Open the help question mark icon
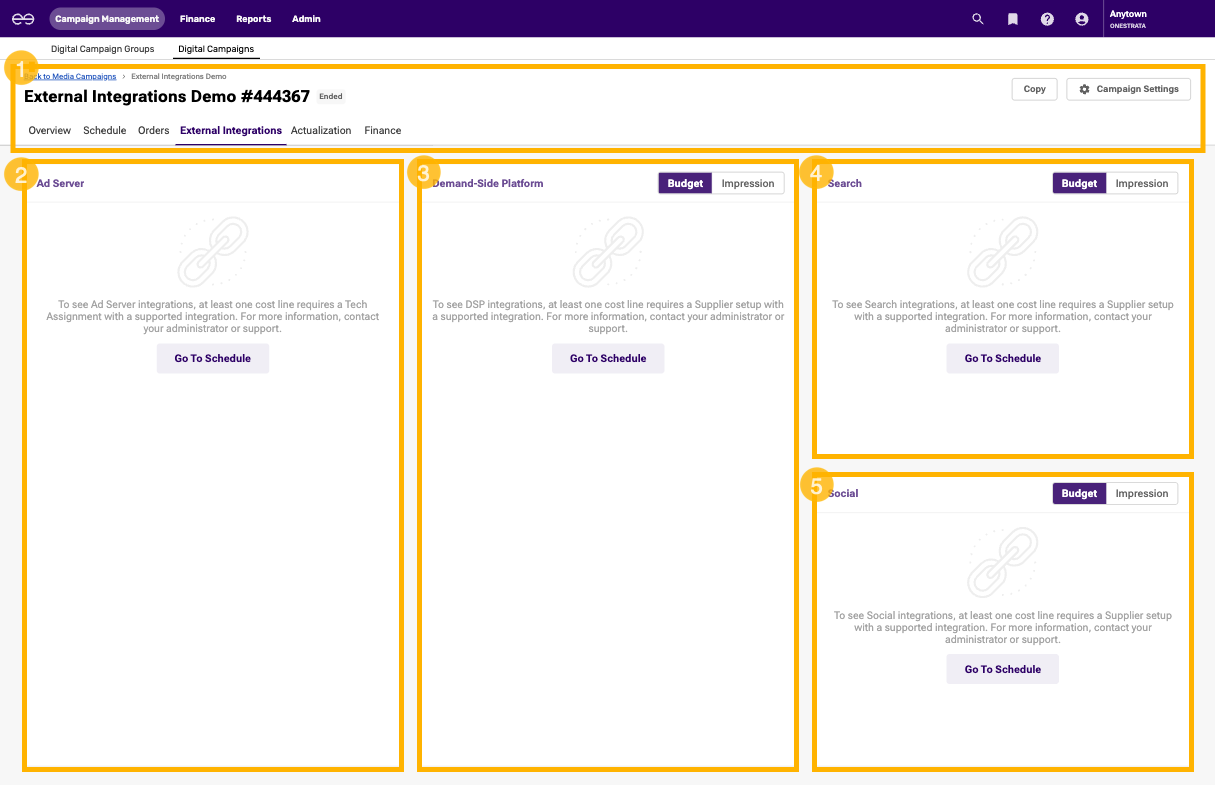 (1047, 19)
